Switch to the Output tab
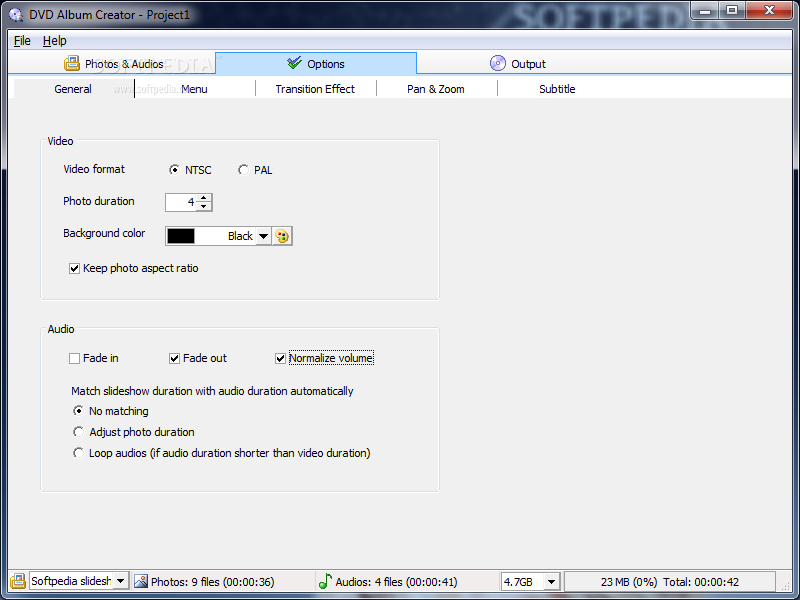 click(x=517, y=64)
